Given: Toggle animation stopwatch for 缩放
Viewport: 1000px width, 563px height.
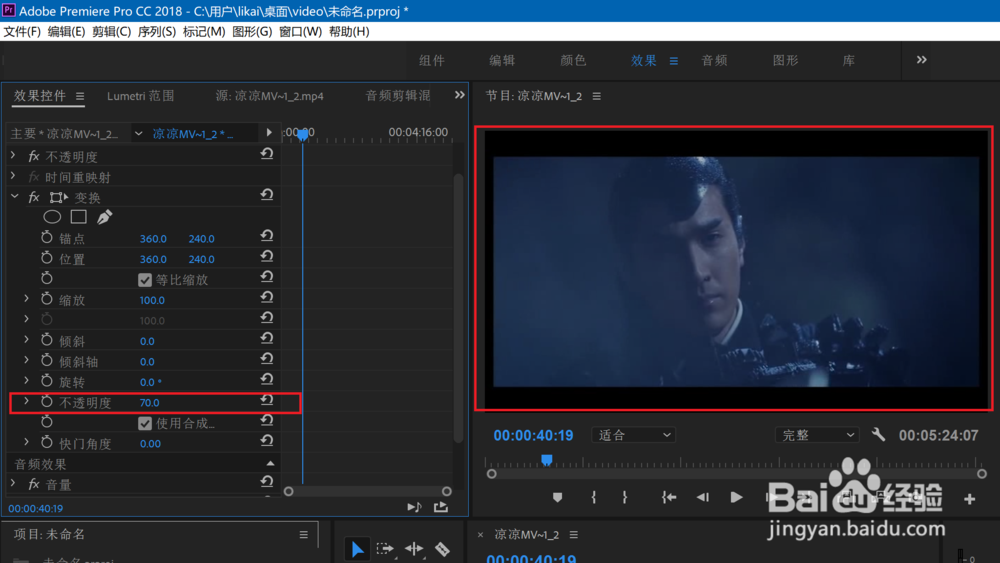Looking at the screenshot, I should (x=47, y=298).
